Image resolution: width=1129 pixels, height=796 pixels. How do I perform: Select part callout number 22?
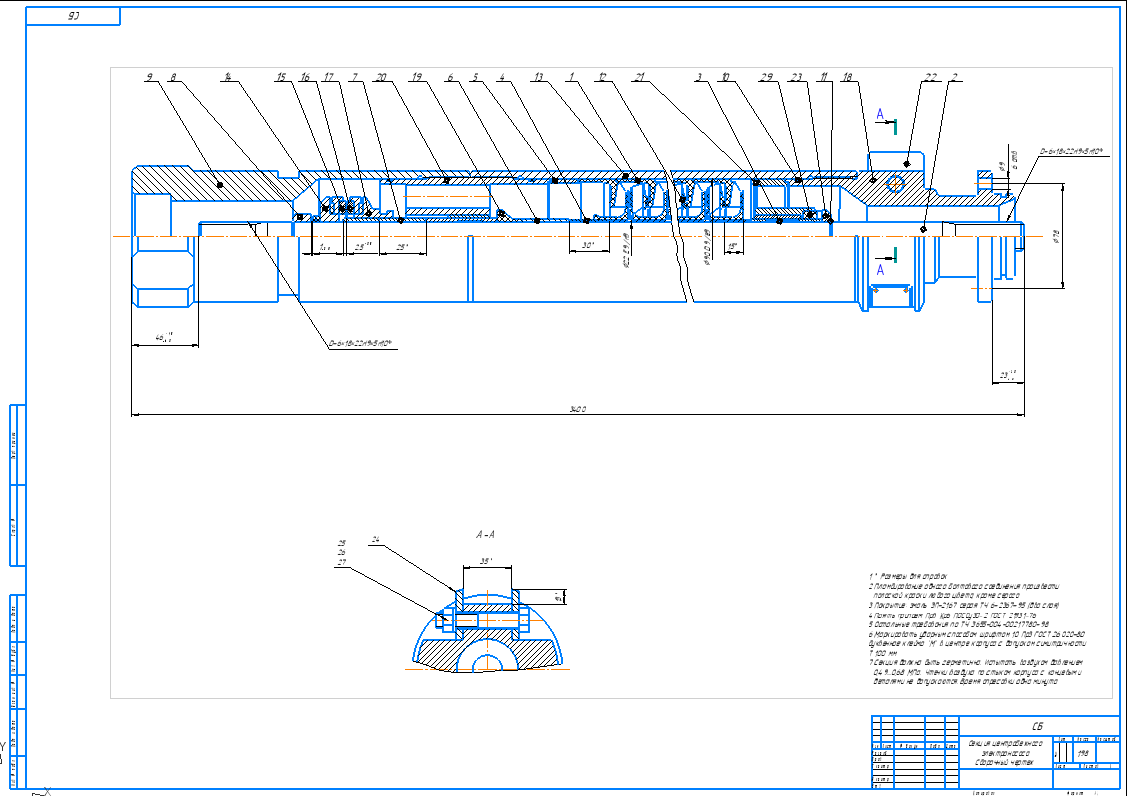pos(931,76)
